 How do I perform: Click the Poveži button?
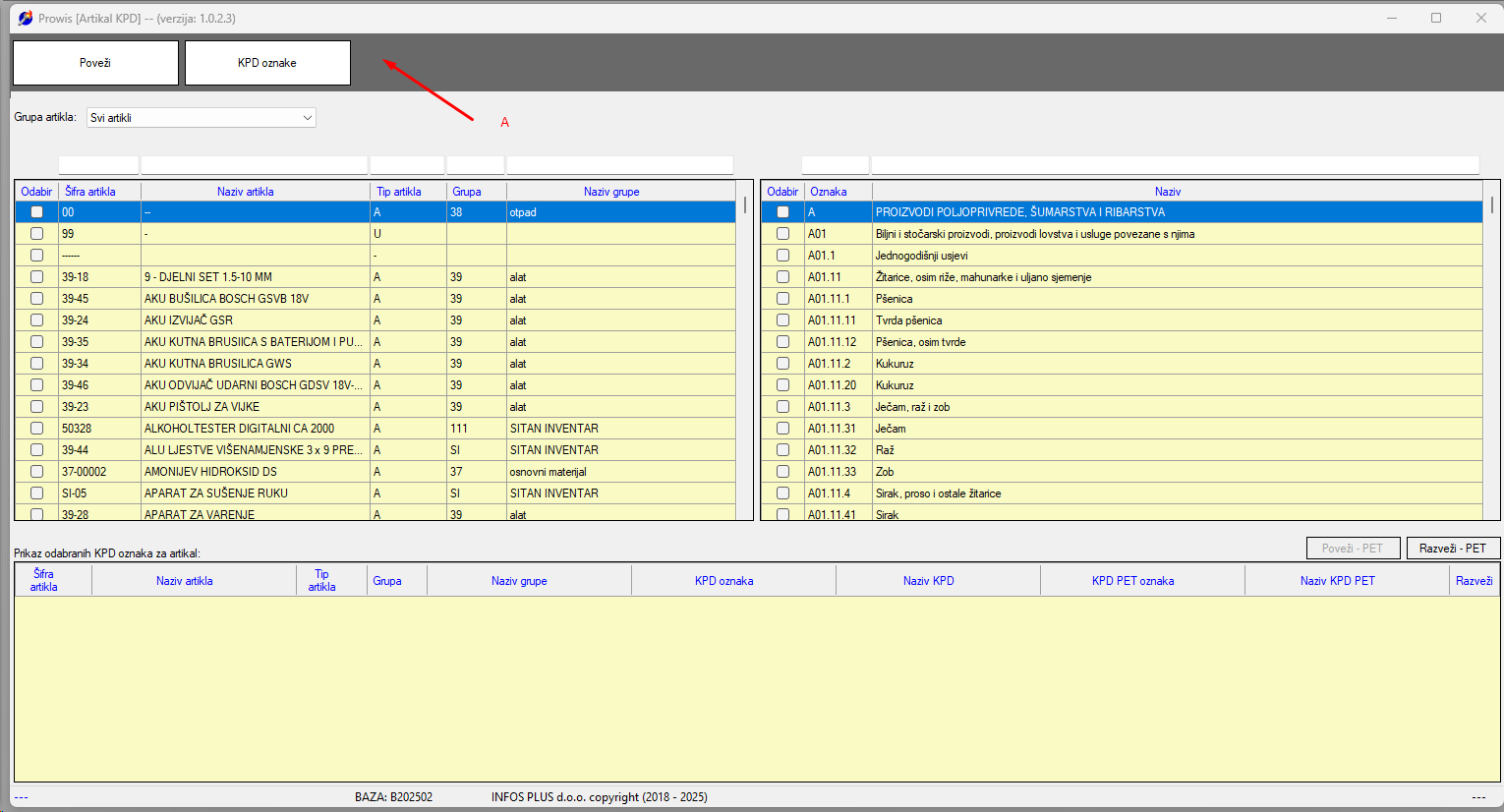tap(95, 63)
